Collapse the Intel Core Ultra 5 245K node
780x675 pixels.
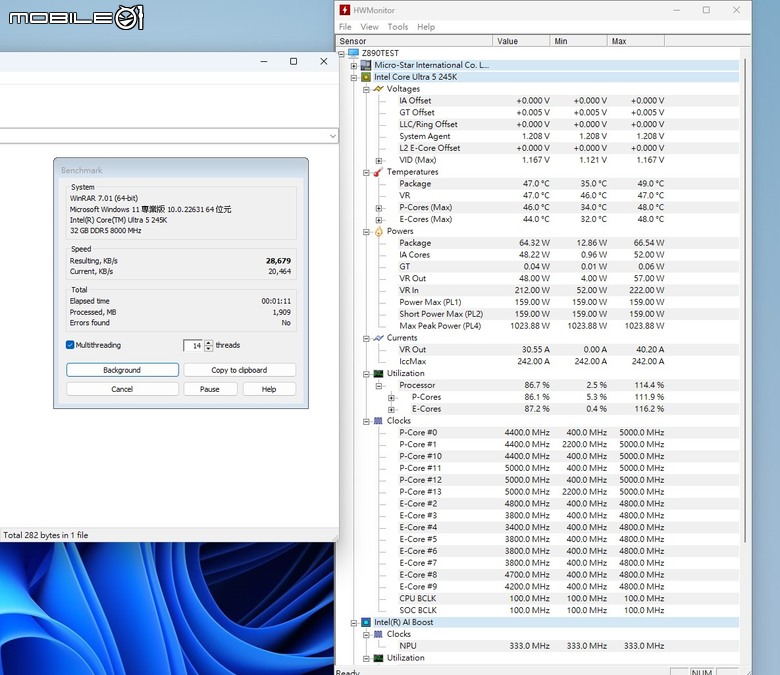click(x=354, y=78)
